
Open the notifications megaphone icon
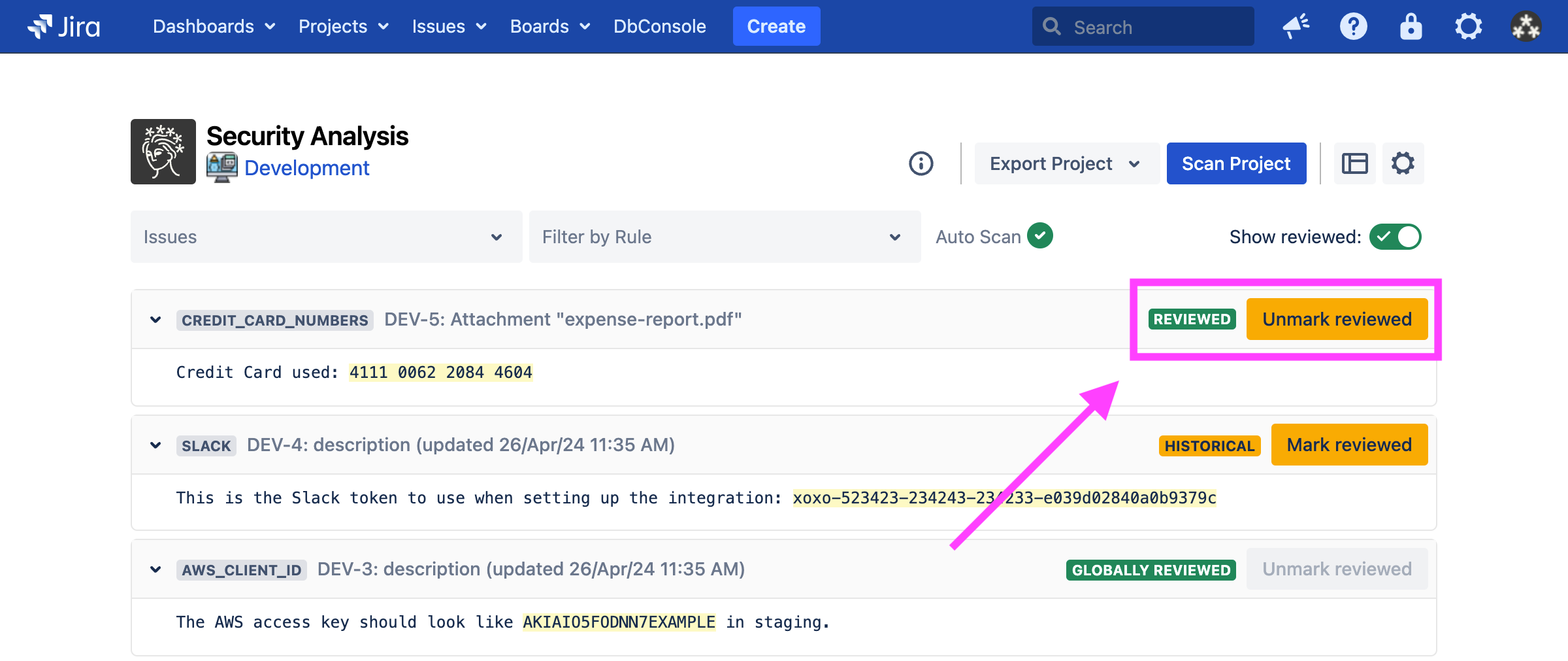tap(1296, 27)
